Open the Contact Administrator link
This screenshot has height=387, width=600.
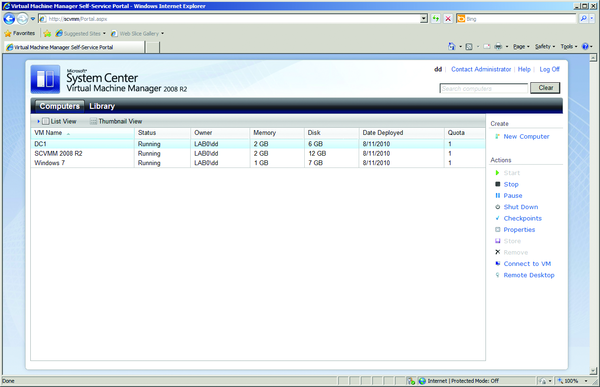[x=481, y=69]
